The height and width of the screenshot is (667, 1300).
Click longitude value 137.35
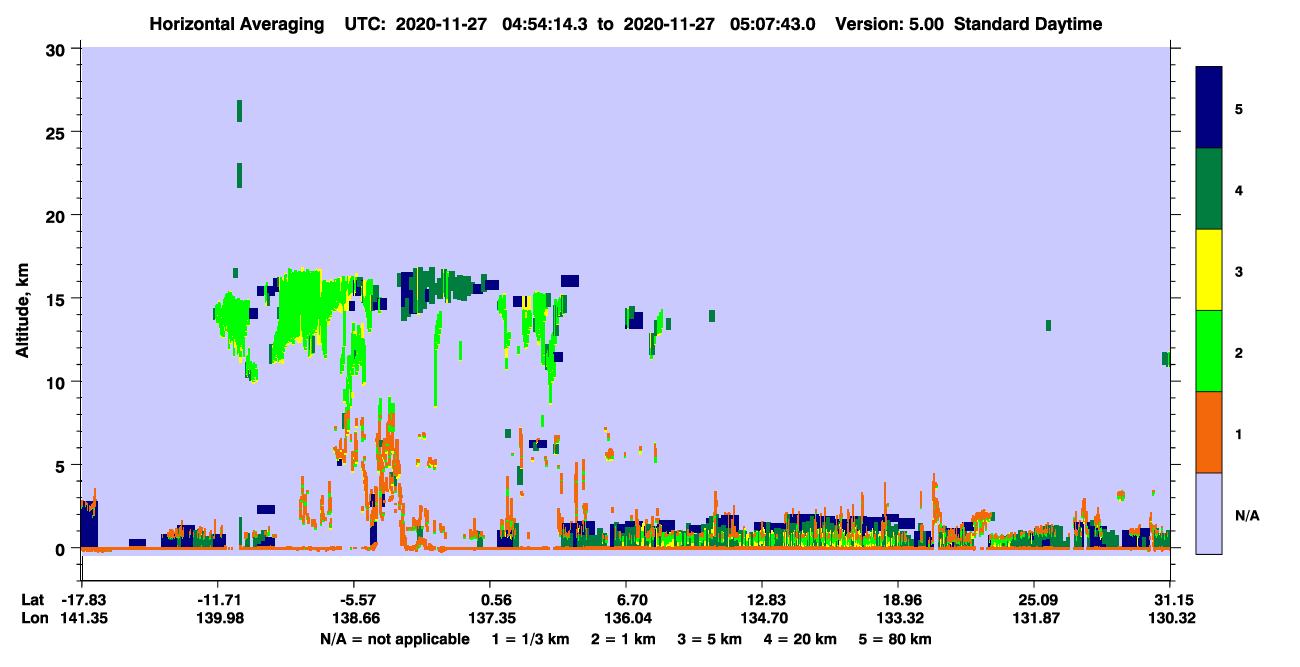point(490,619)
